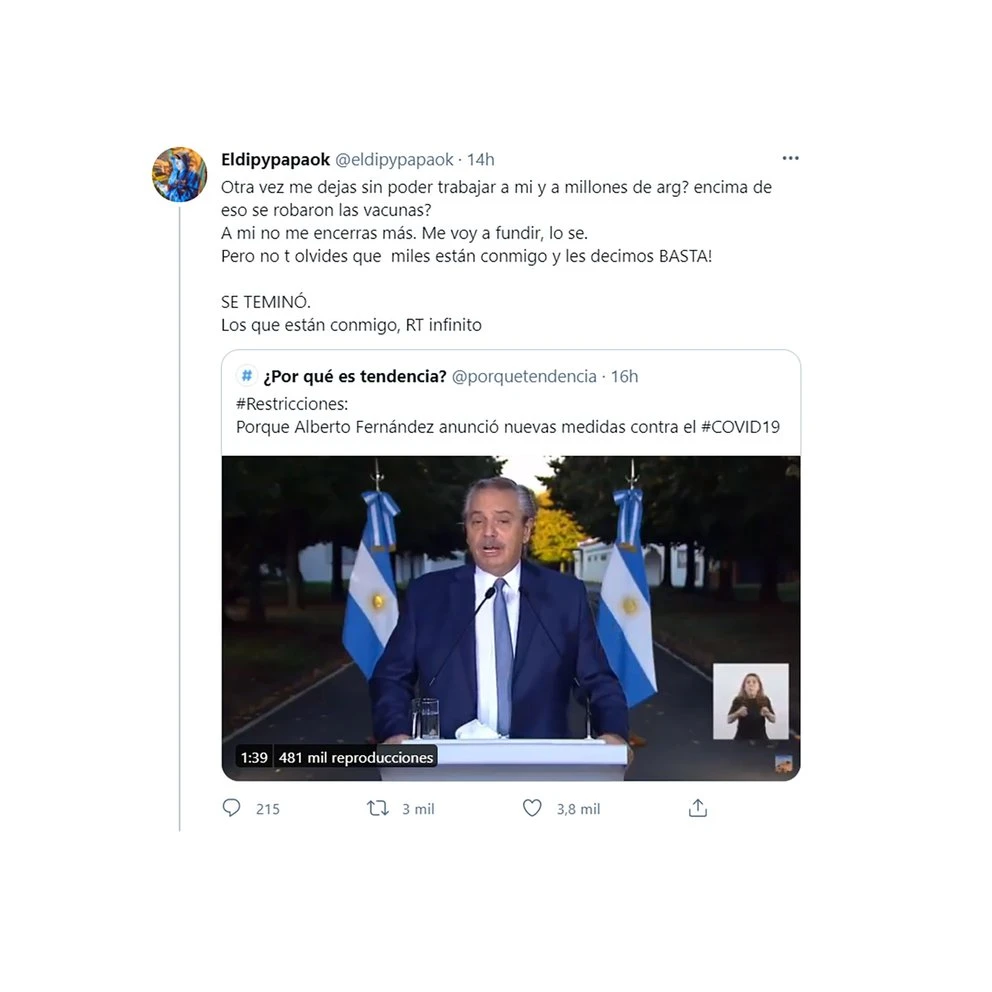Like the tweet with the heart icon

click(x=532, y=808)
